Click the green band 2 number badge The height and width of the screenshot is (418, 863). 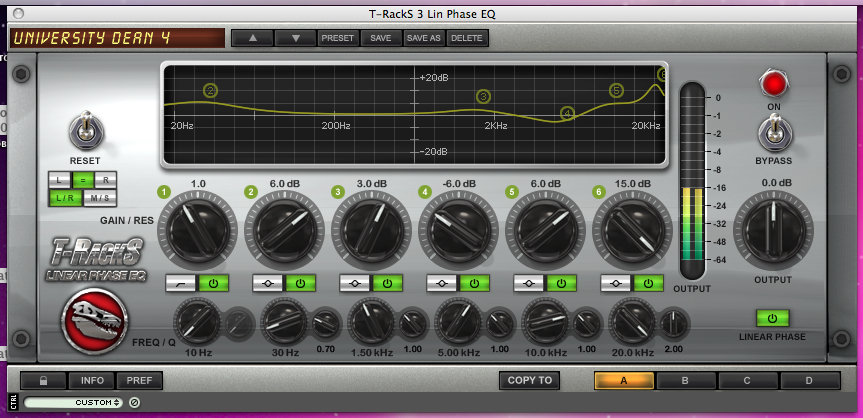251,192
